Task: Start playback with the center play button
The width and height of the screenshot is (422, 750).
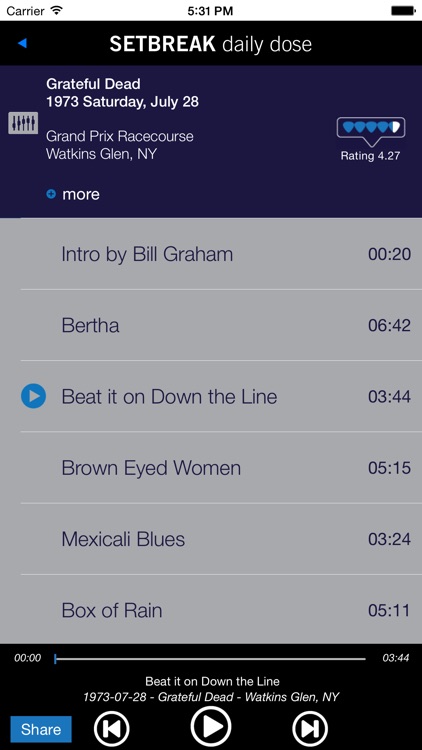Action: (x=211, y=727)
